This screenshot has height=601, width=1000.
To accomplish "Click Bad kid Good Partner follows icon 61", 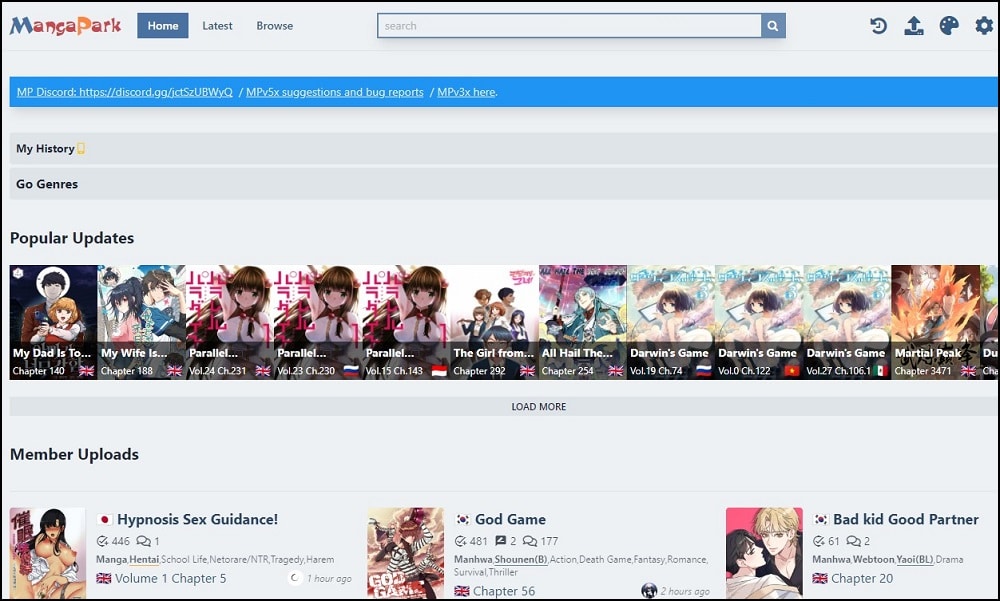I will (x=819, y=541).
